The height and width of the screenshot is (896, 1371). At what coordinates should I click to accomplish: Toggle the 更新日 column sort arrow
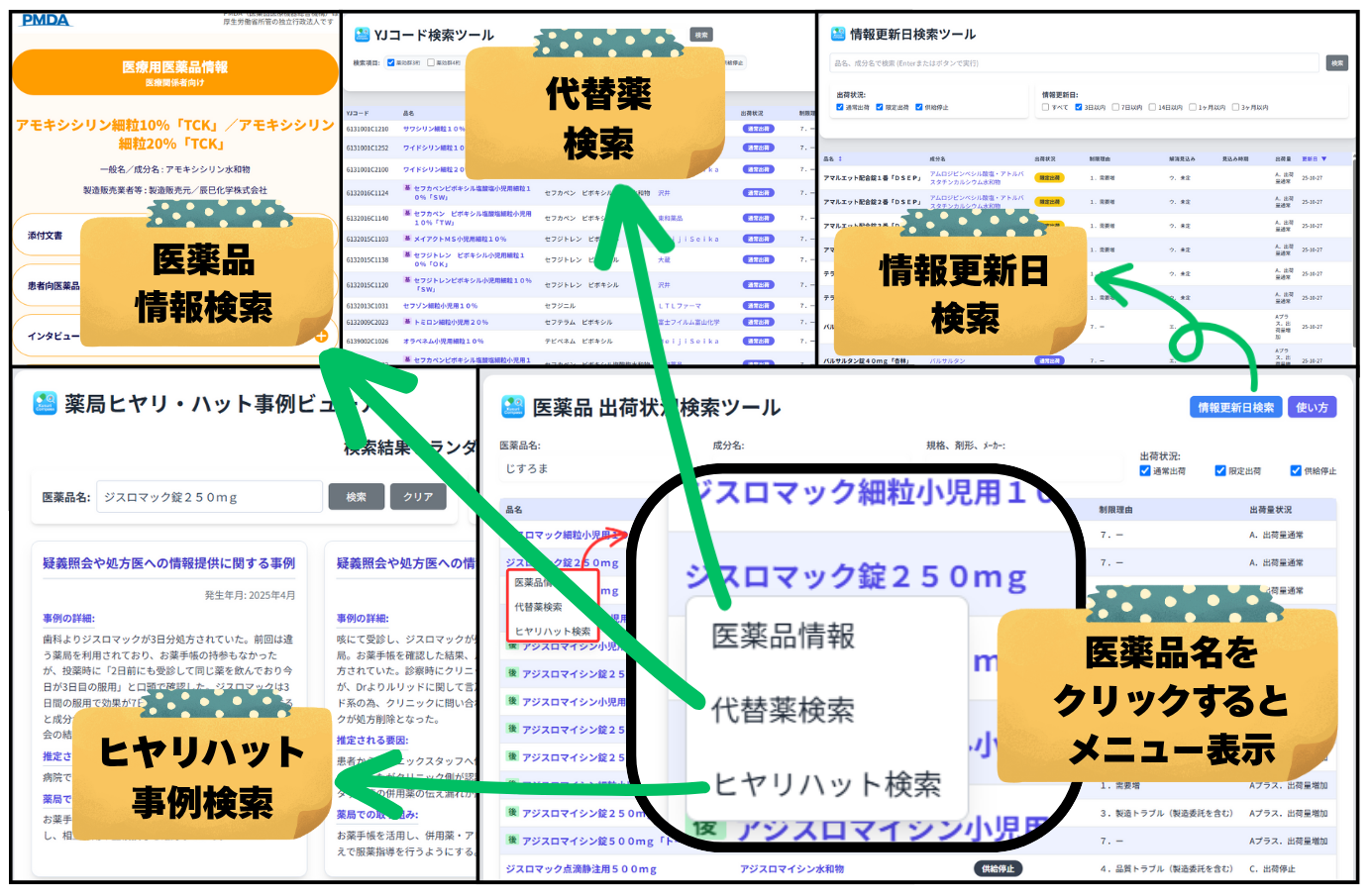point(1324,158)
